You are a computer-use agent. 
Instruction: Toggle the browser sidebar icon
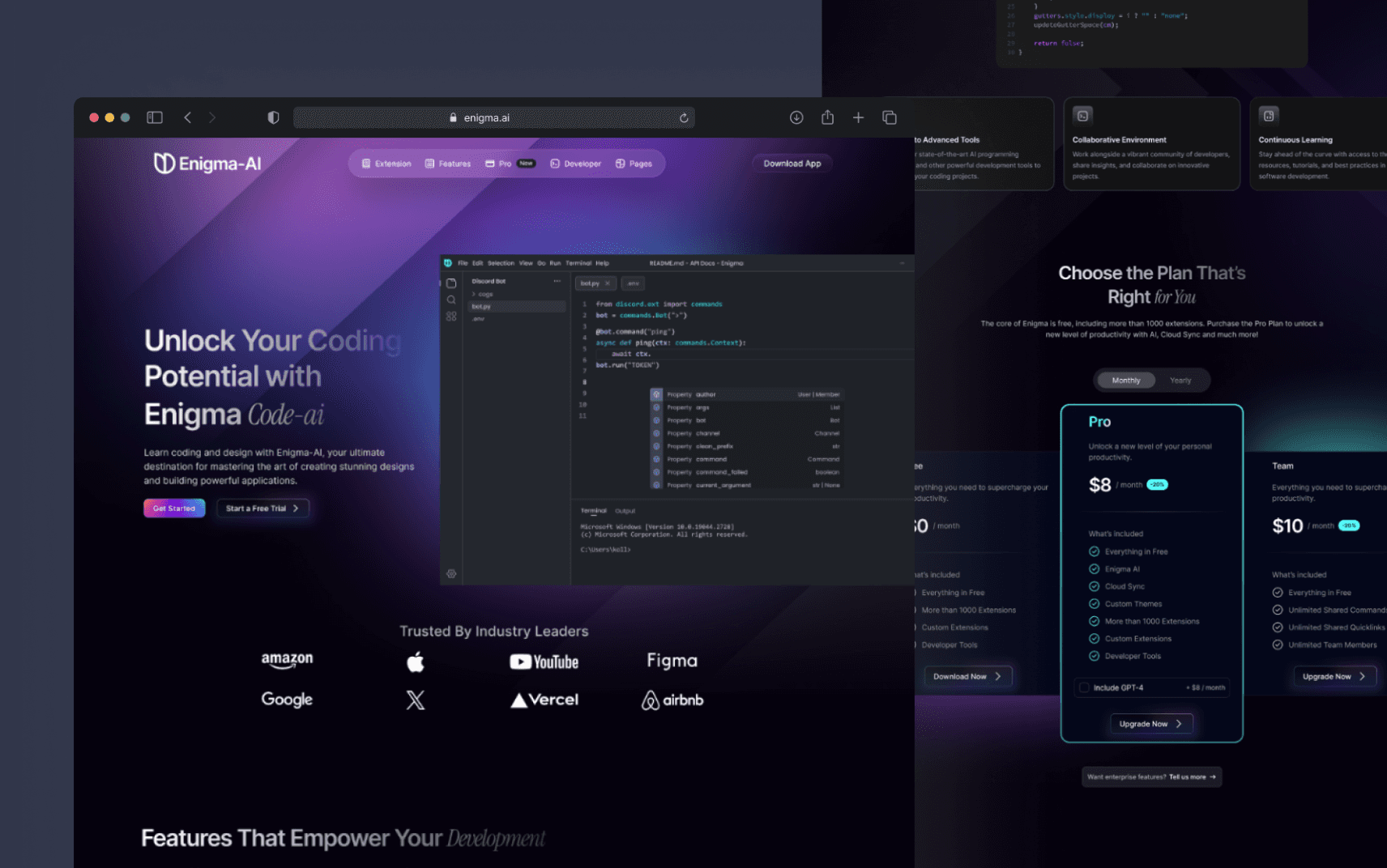tap(154, 117)
